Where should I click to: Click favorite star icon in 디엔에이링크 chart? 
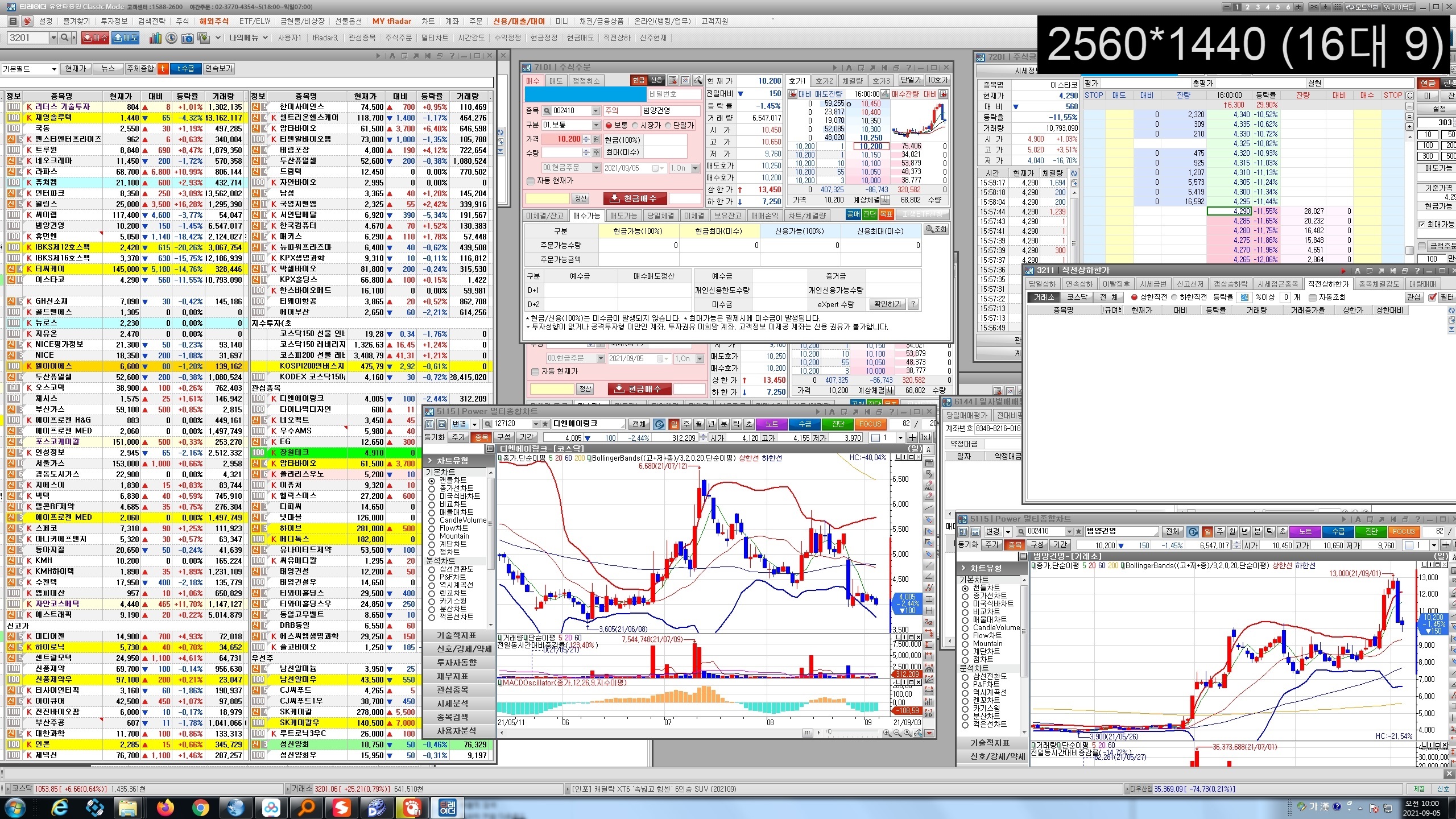(545, 424)
